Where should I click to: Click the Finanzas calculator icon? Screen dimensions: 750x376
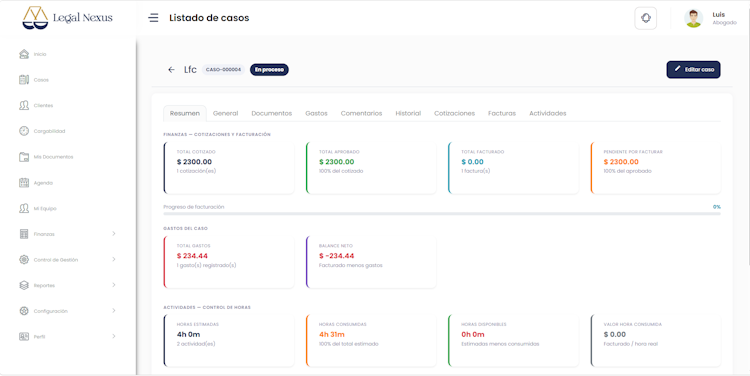pos(24,234)
